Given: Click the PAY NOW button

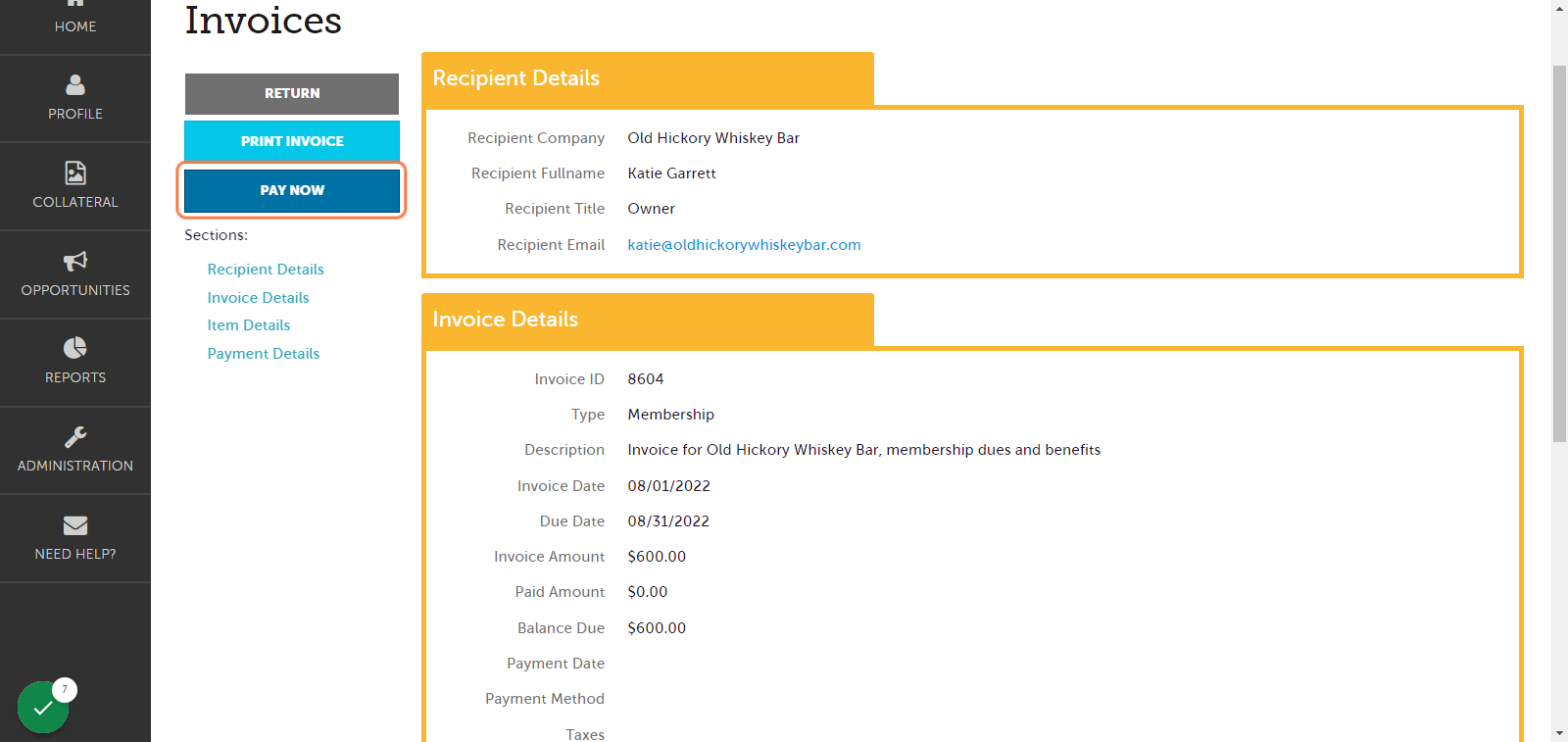Looking at the screenshot, I should [292, 190].
